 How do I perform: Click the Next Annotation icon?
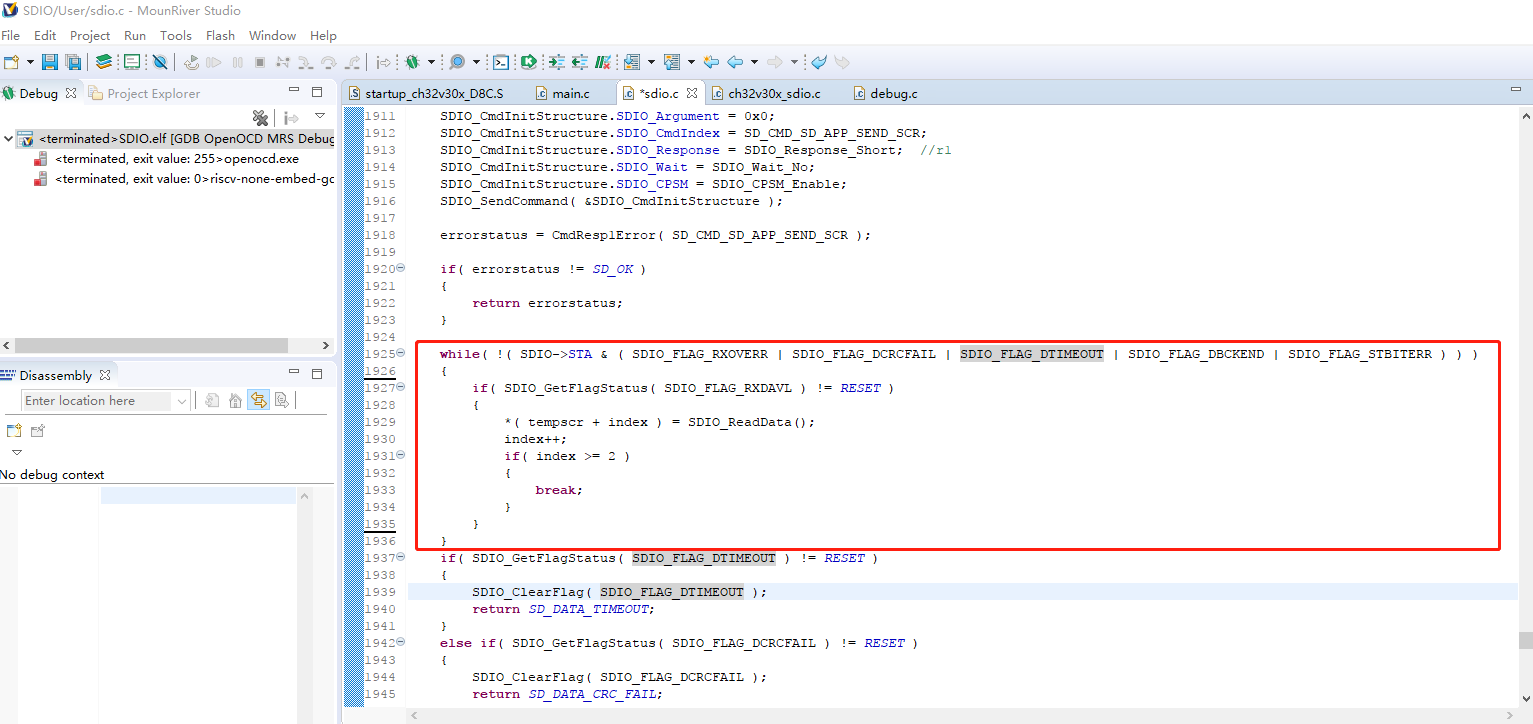632,62
